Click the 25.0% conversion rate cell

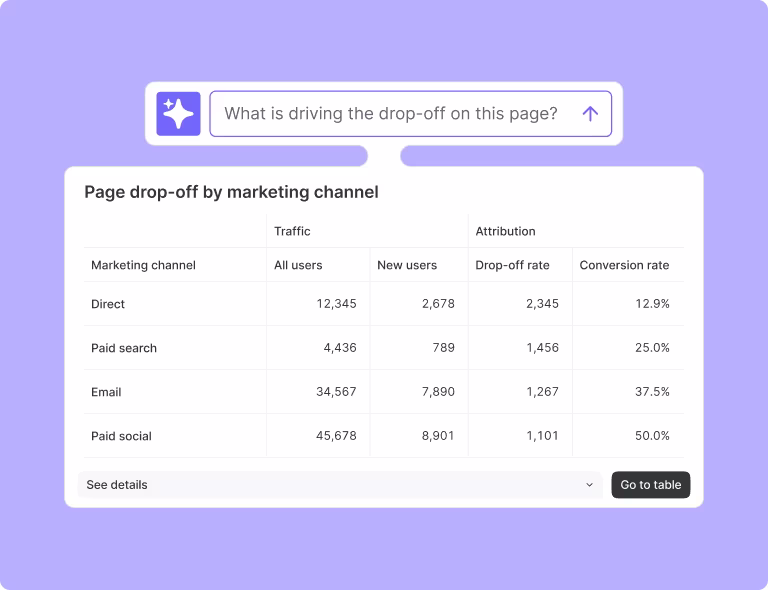[x=652, y=348]
